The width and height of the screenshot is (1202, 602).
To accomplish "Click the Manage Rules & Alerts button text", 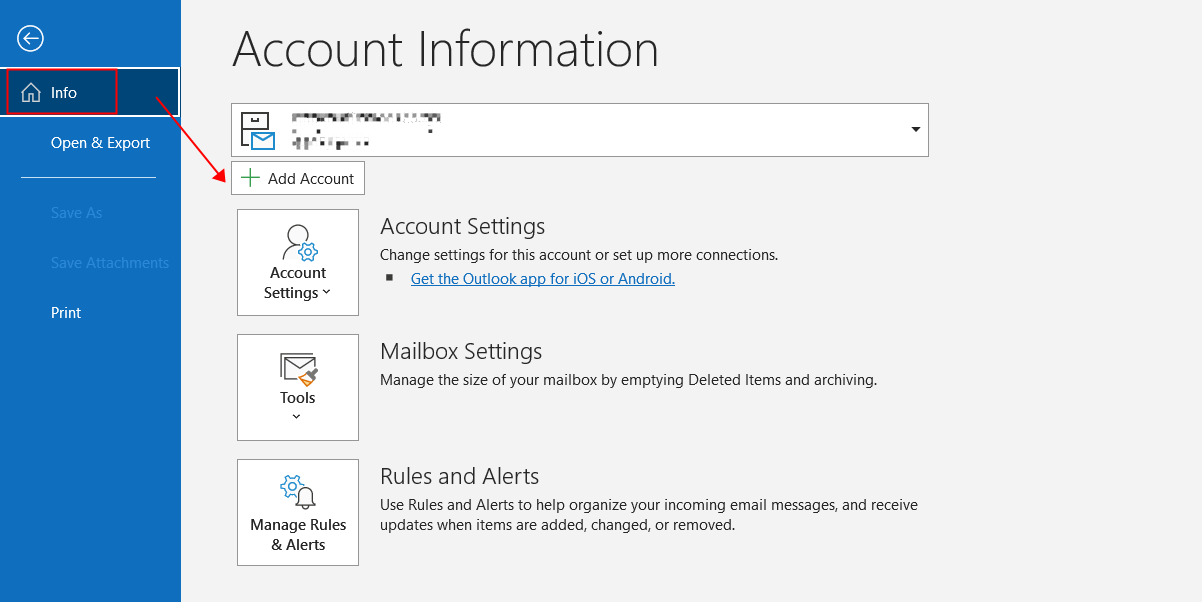I will pyautogui.click(x=298, y=535).
